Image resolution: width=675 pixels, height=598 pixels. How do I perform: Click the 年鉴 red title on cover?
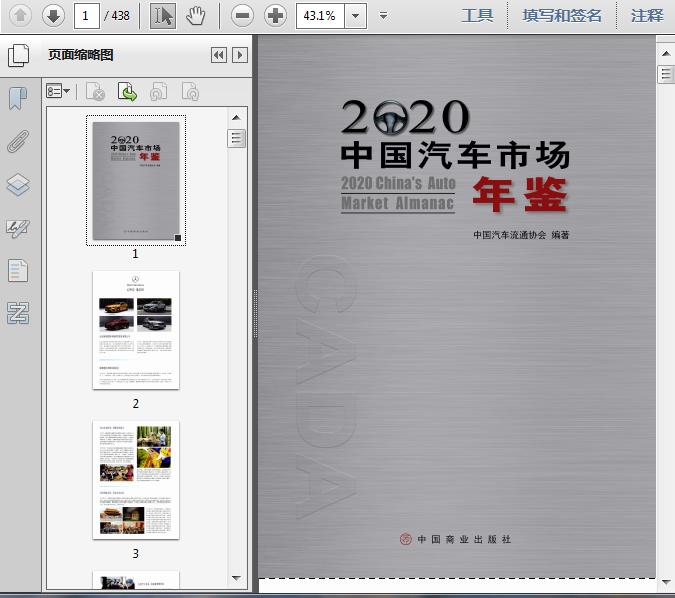tap(520, 195)
